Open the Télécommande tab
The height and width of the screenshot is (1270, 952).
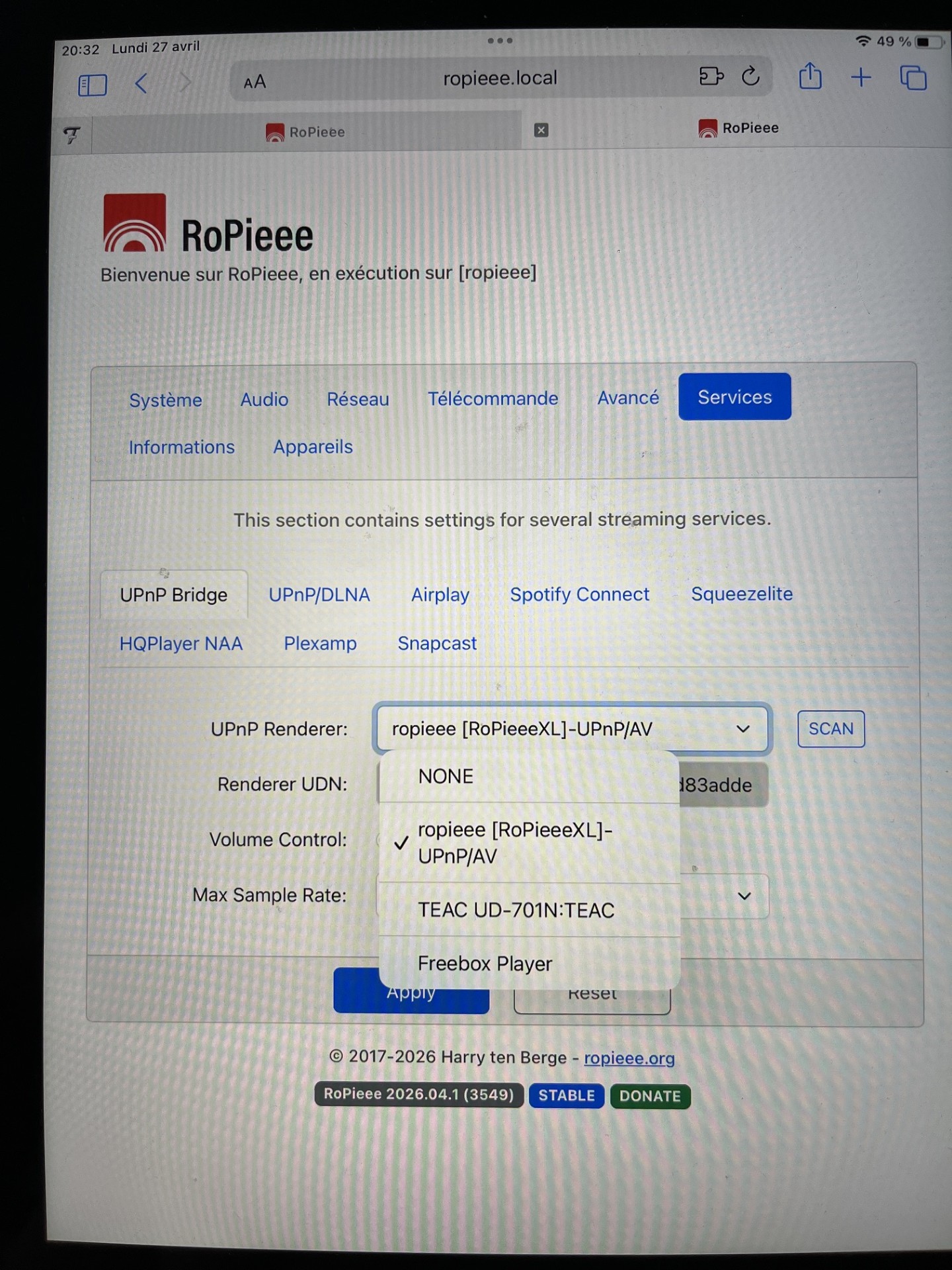493,398
